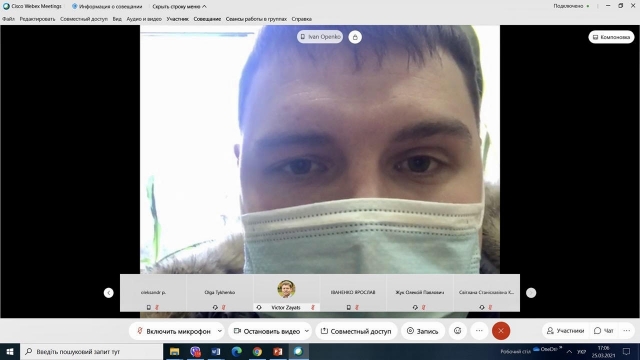Show hidden tray icons chevron

tap(569, 351)
